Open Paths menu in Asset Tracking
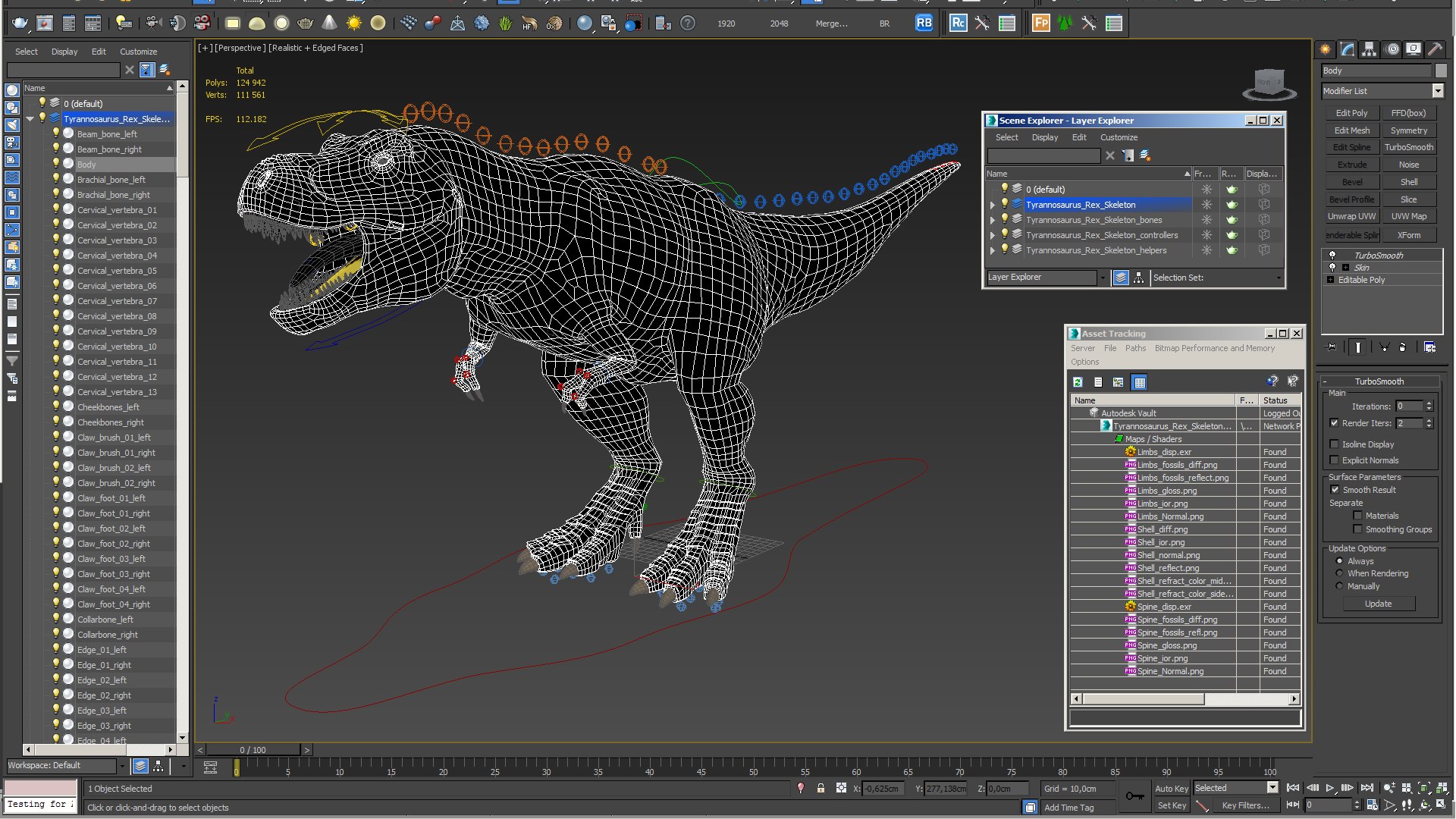 point(1135,348)
